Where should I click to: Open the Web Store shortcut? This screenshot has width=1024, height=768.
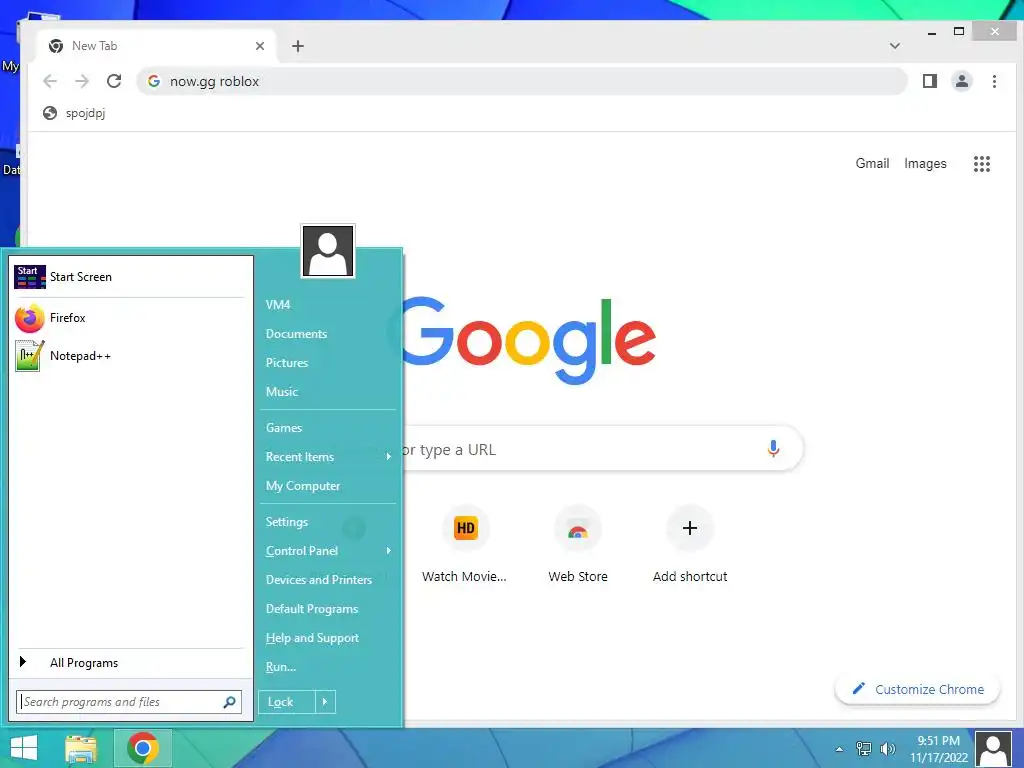(578, 544)
